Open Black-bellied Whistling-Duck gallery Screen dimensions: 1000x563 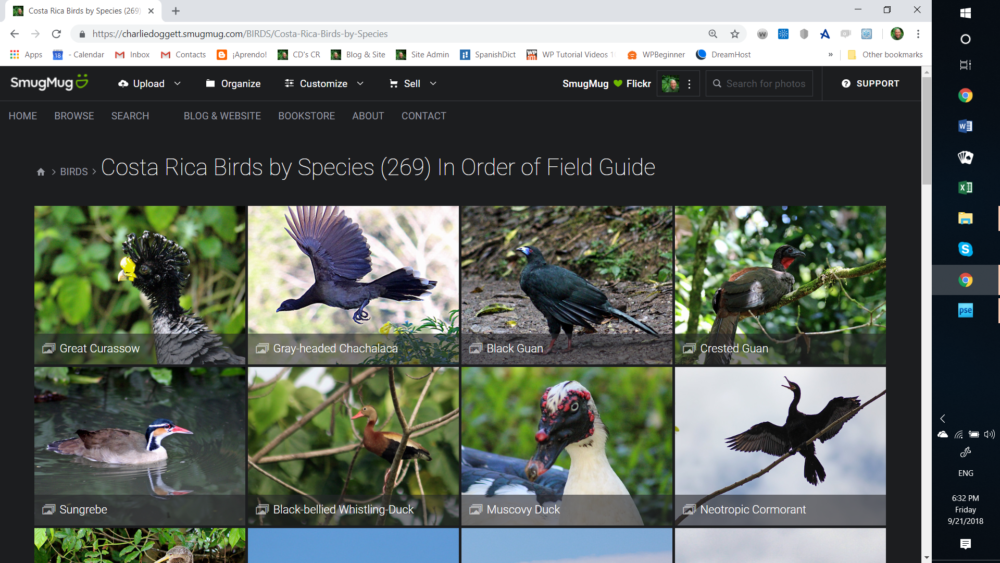[353, 446]
